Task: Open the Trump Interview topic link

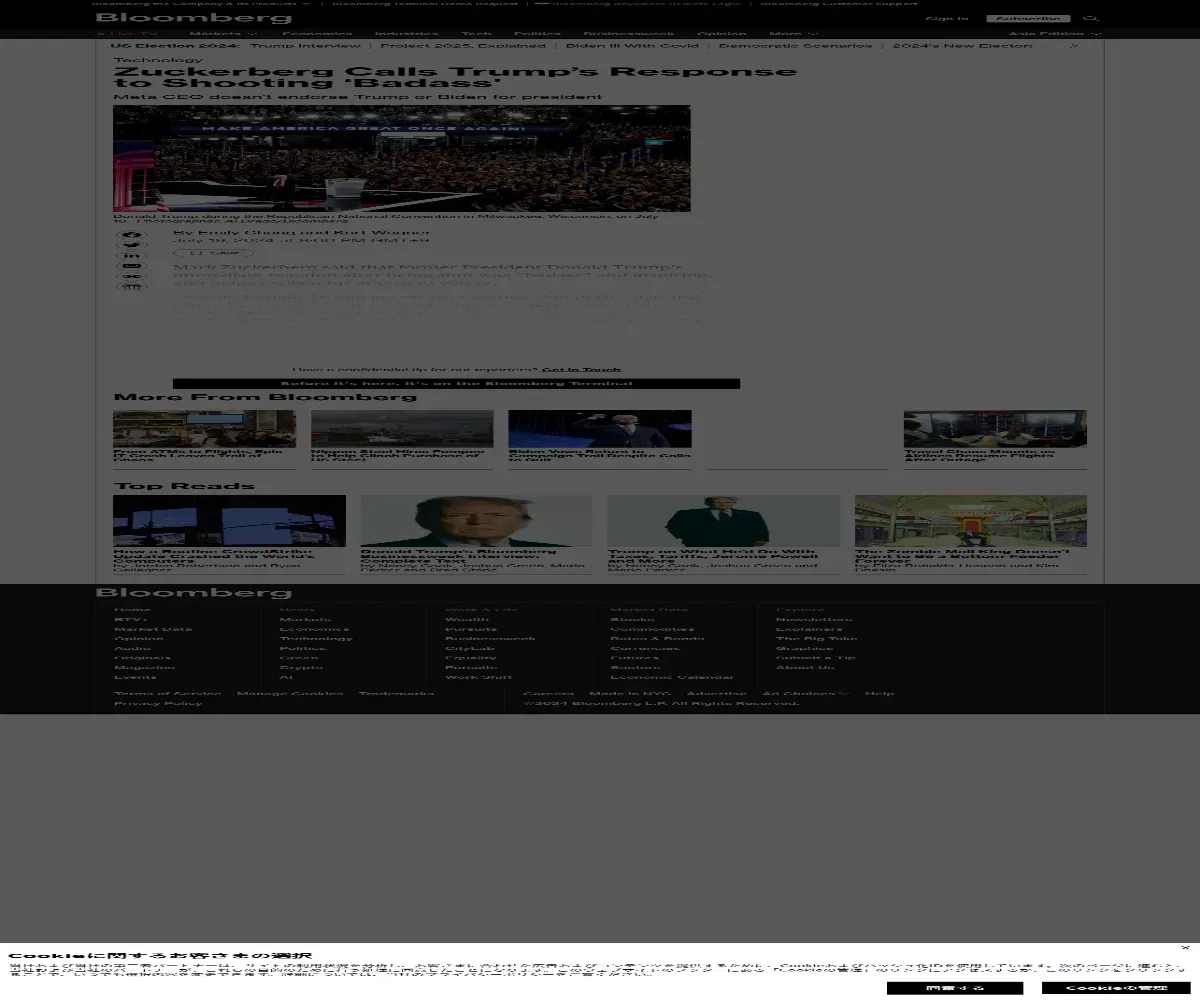Action: click(305, 46)
